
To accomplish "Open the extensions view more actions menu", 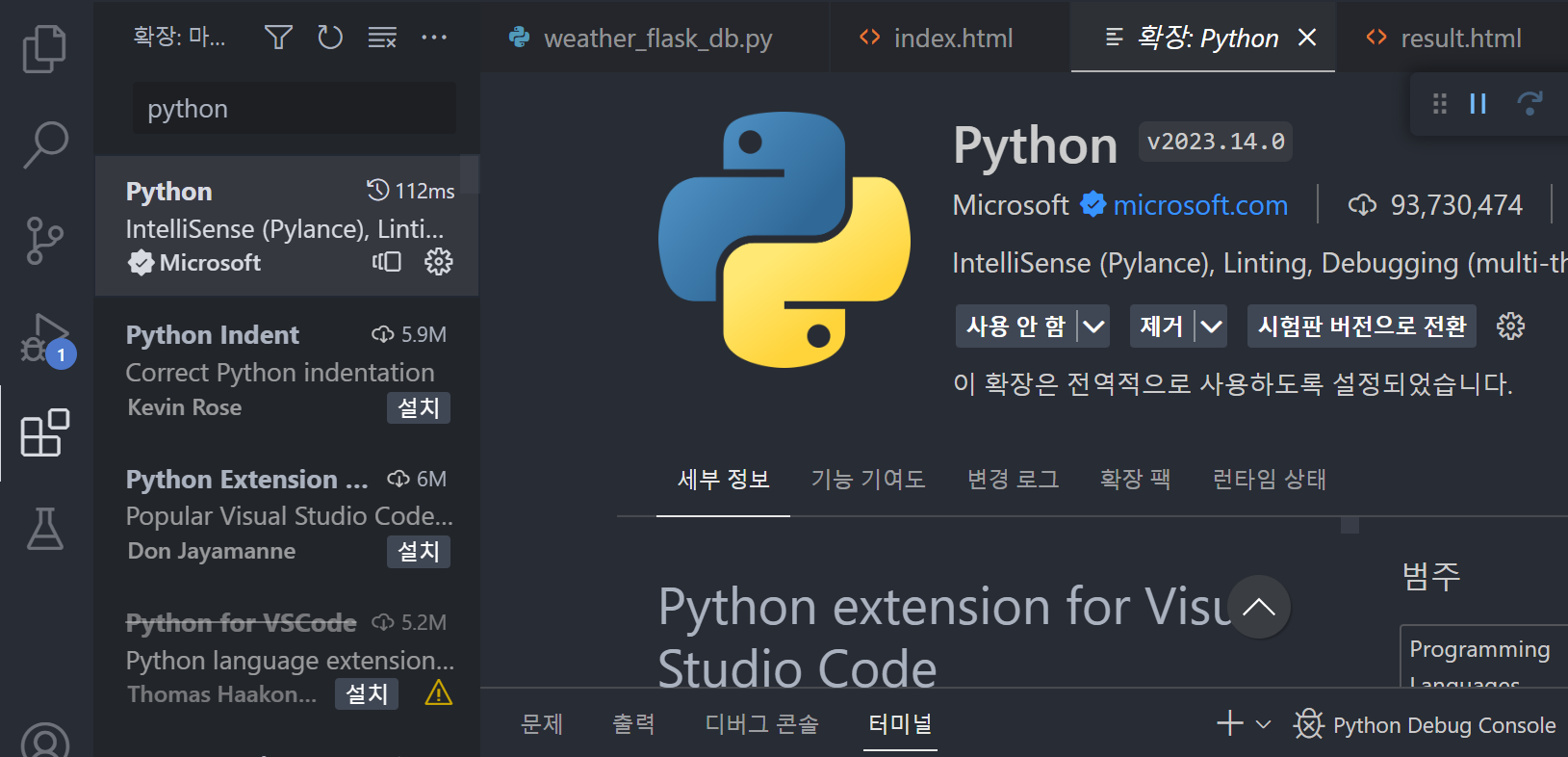I will (434, 38).
